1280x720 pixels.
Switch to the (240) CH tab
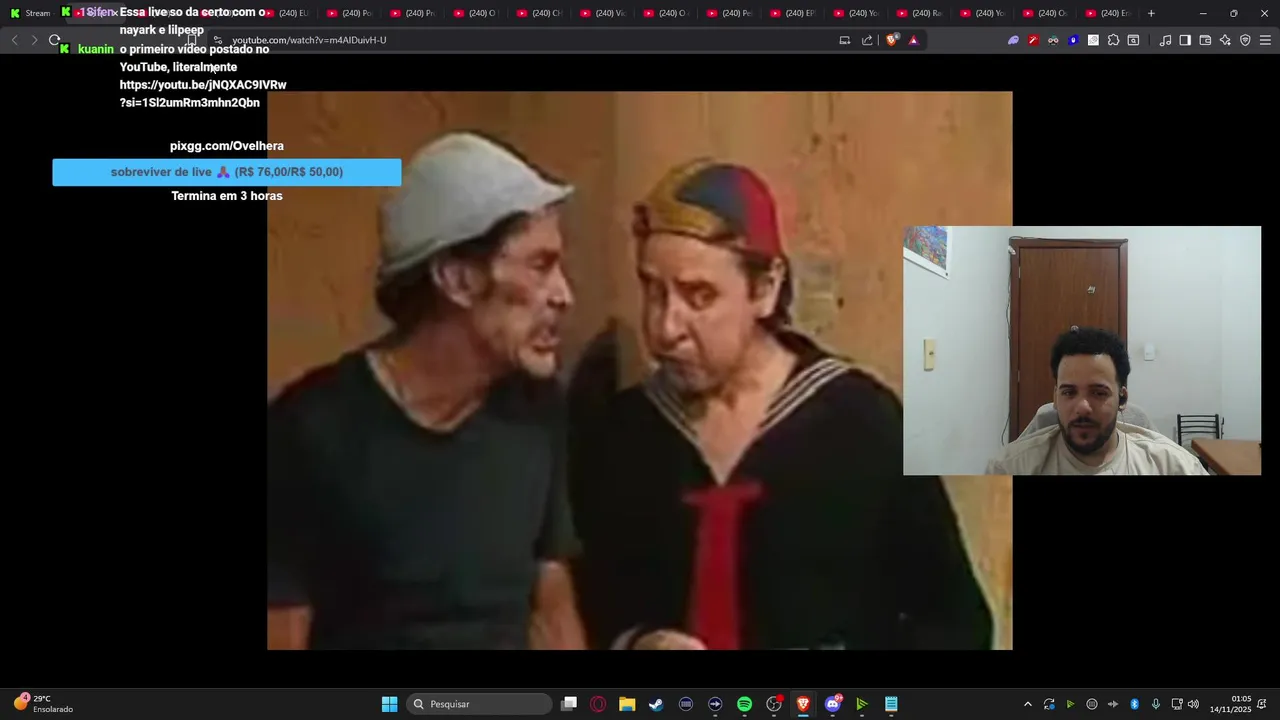point(539,13)
